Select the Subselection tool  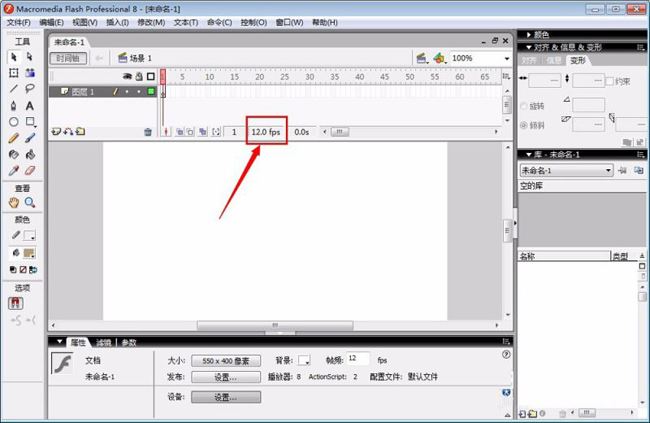(29, 57)
